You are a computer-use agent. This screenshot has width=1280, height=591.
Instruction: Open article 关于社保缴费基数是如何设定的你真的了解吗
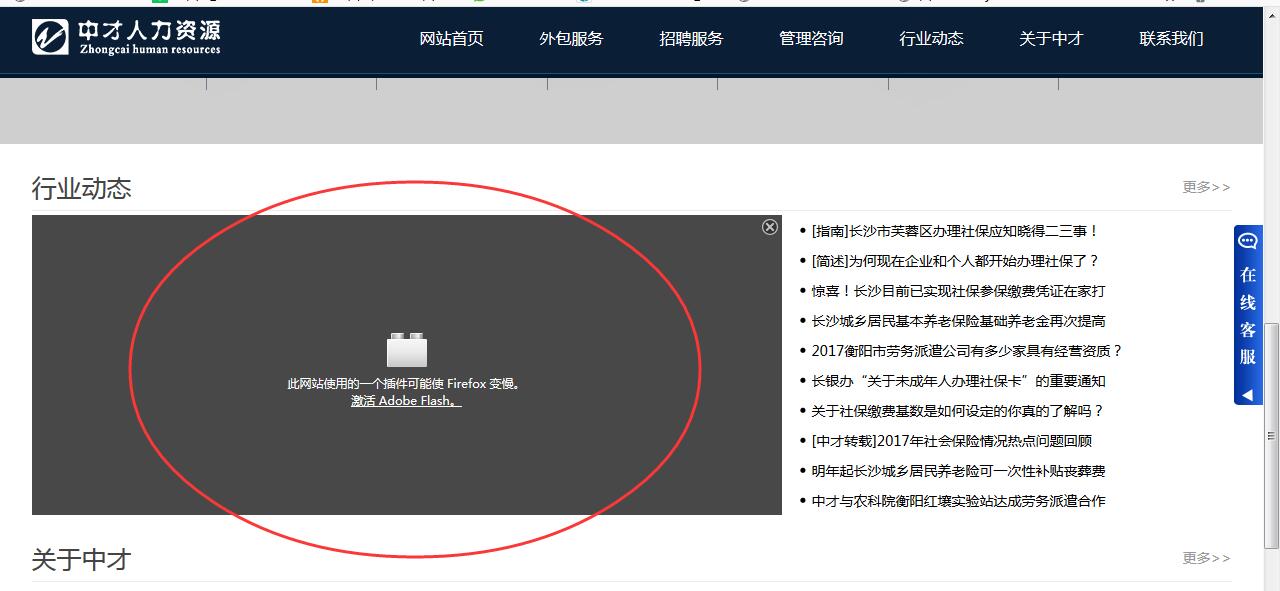tap(958, 411)
